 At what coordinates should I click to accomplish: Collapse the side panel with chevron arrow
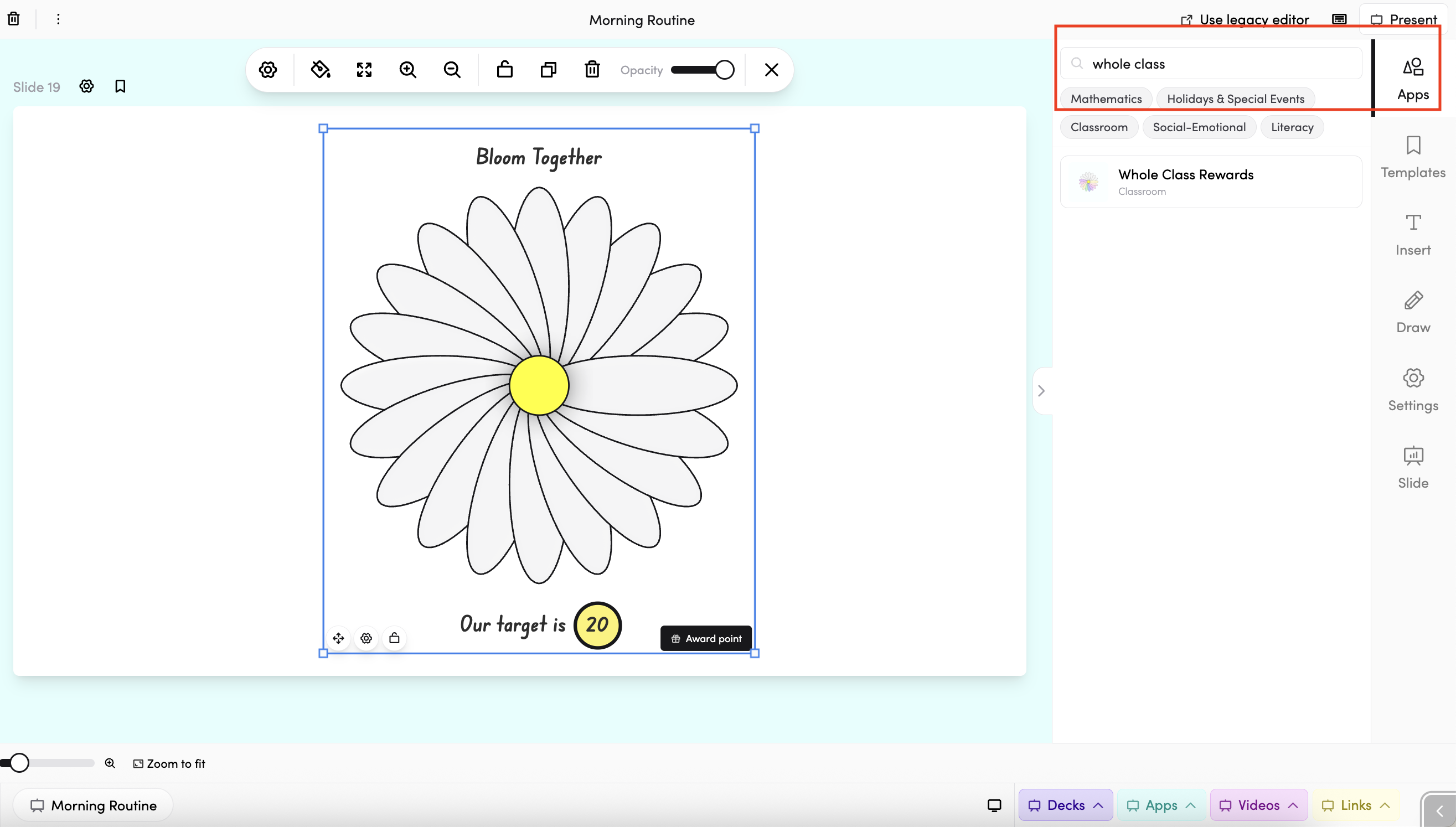pyautogui.click(x=1041, y=391)
